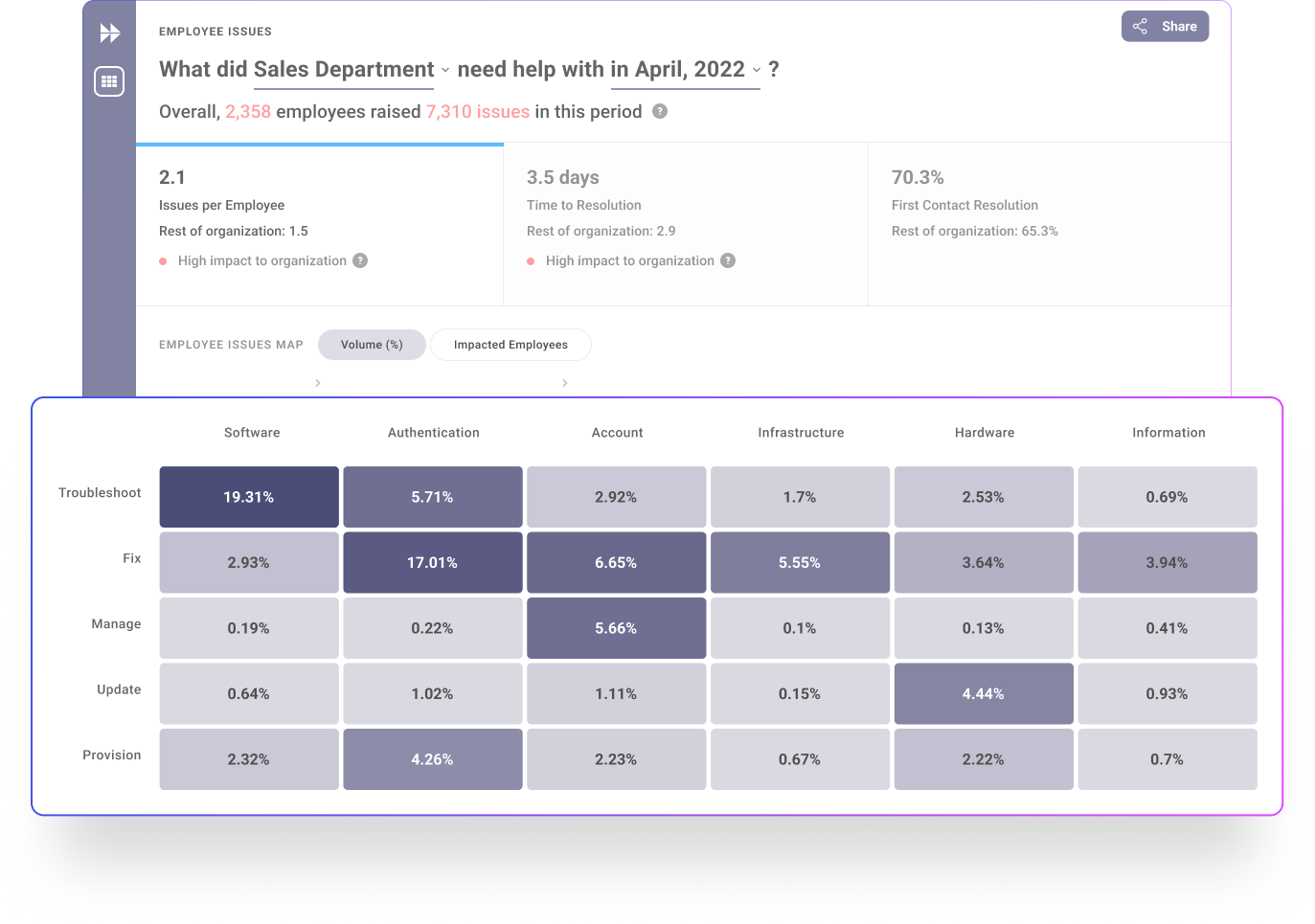Click help icon beside issues summary
Image resolution: width=1315 pixels, height=924 pixels.
[660, 111]
